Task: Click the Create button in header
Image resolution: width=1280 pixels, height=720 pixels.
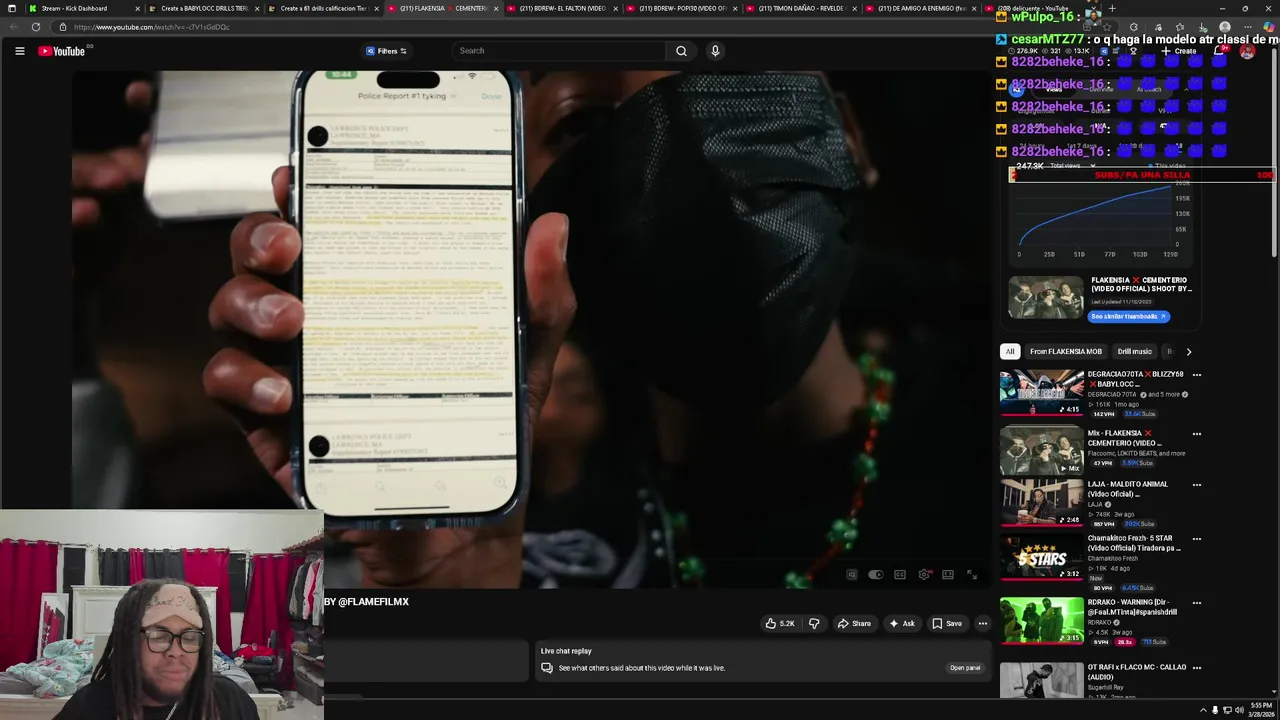Action: click(1180, 51)
